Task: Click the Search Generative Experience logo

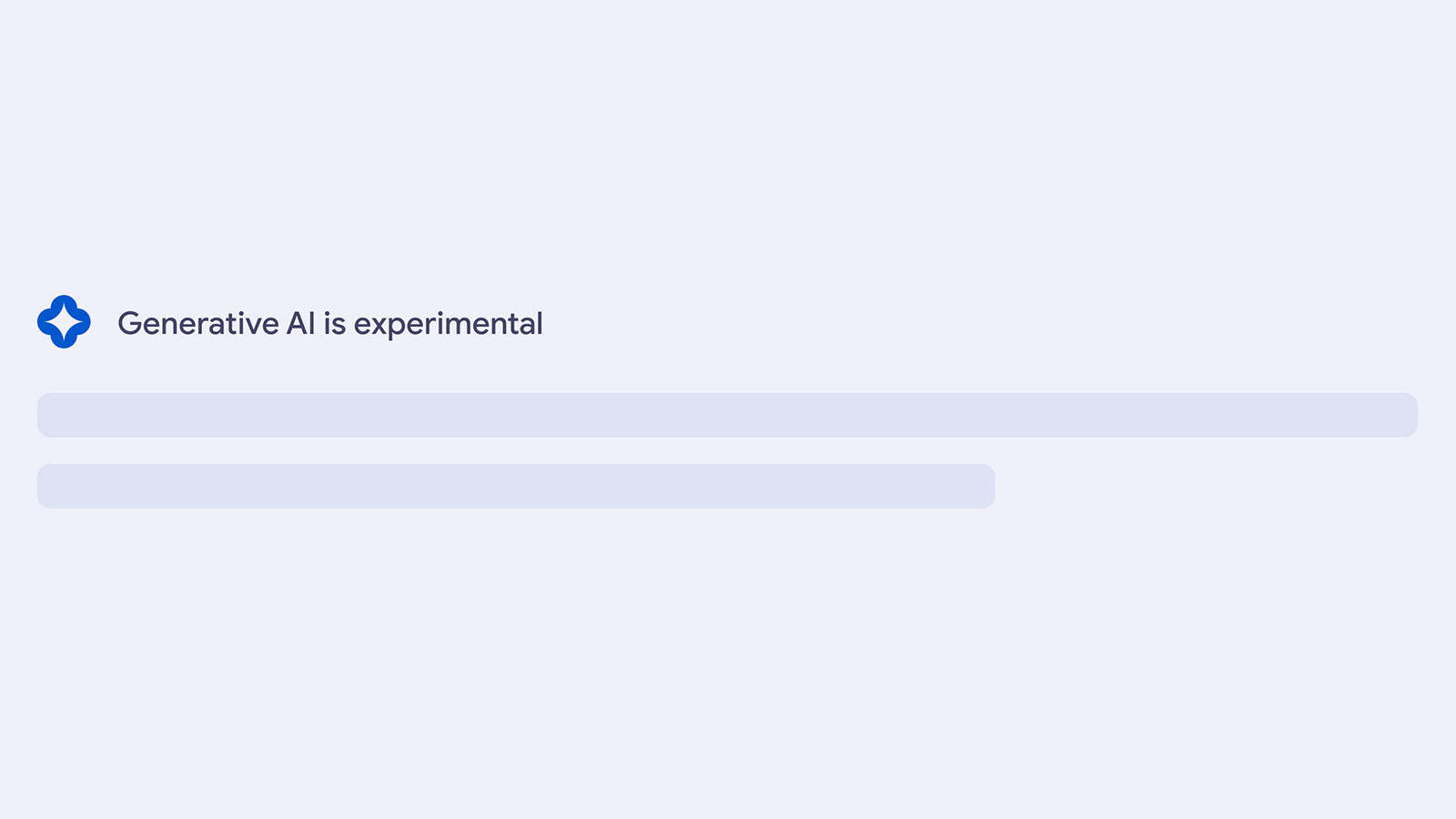Action: (64, 321)
